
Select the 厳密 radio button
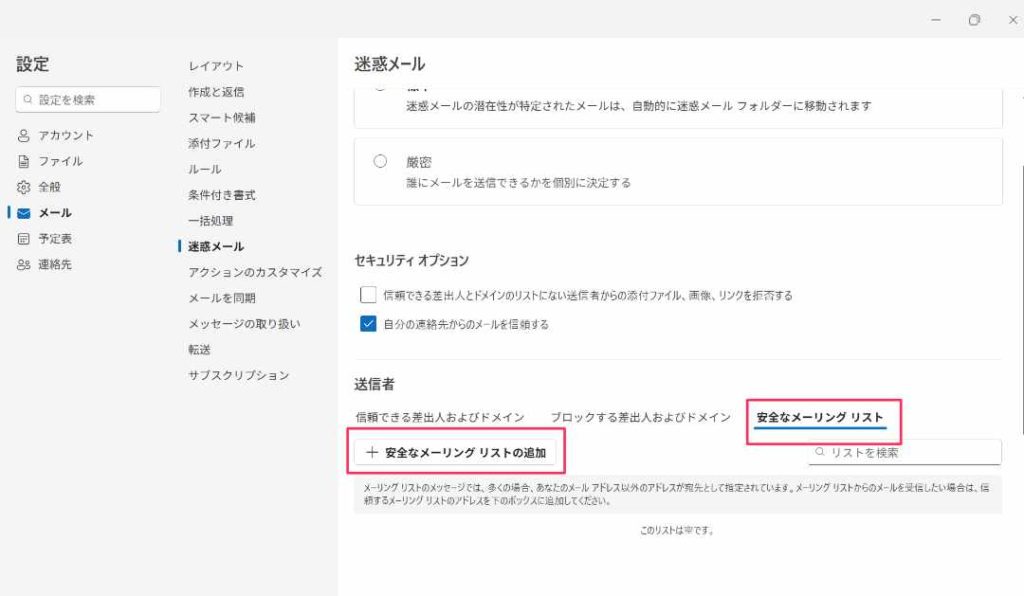[380, 162]
